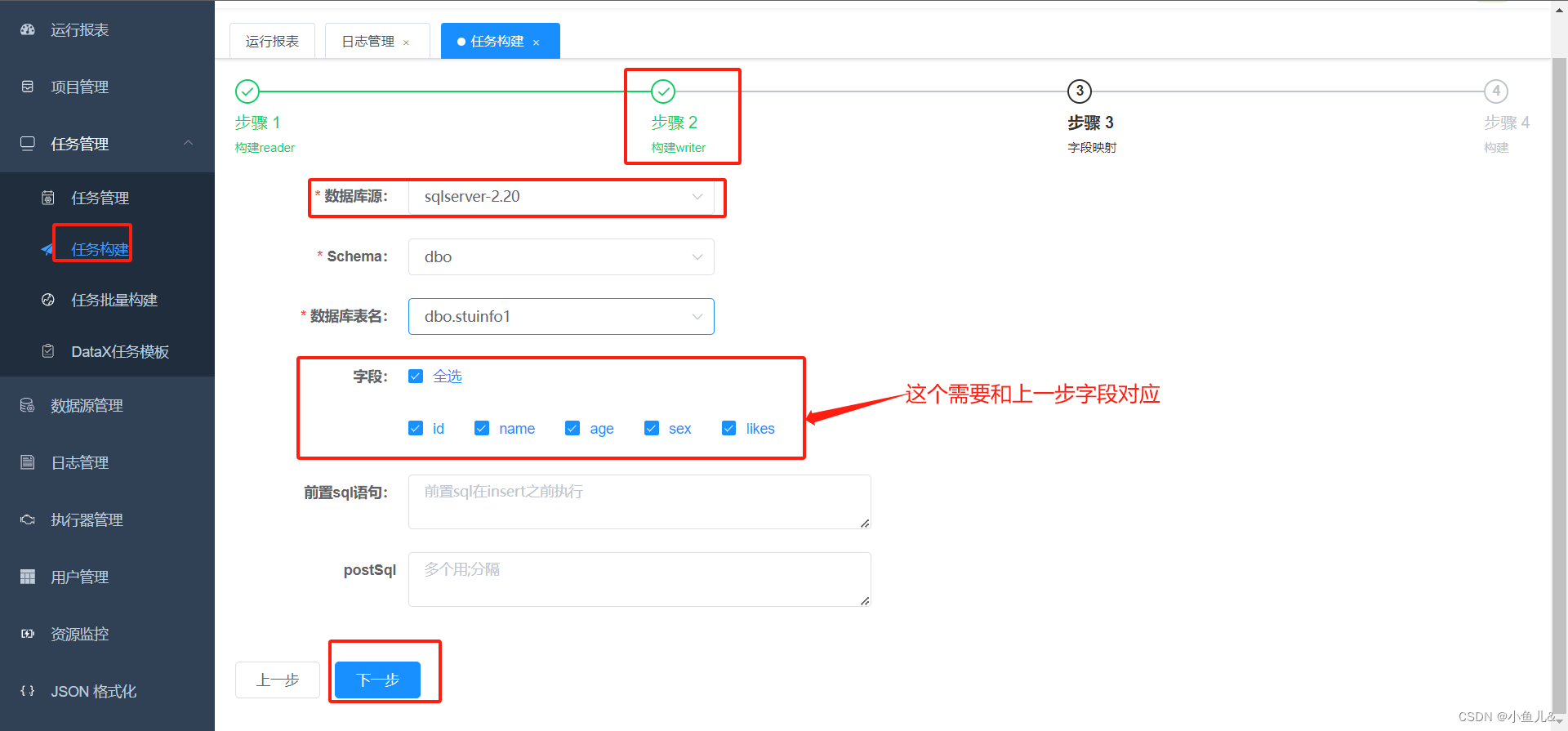Click the 步骤 1 构建reader label
Viewport: 1568px width, 731px height.
[x=265, y=134]
